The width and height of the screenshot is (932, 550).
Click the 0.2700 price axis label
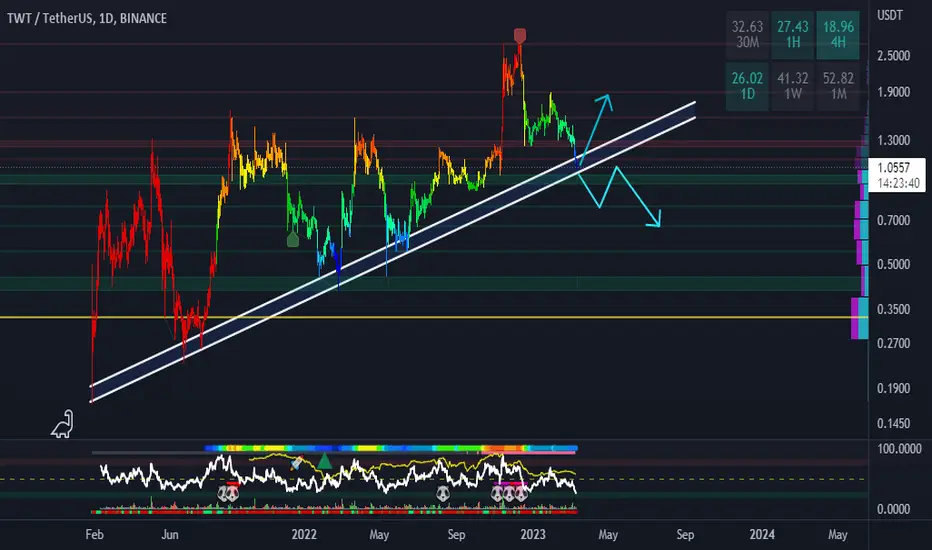coord(893,343)
